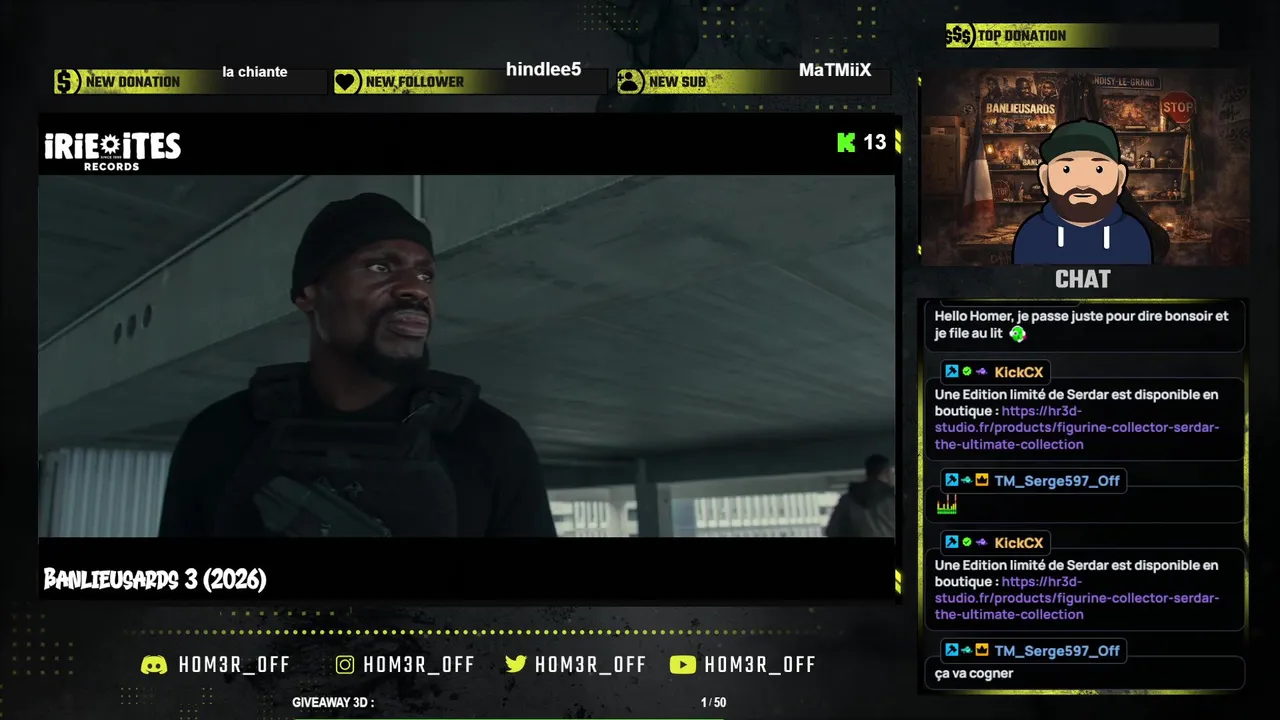The width and height of the screenshot is (1280, 720).
Task: Click the title 'Banlieusards 3 (2026)'
Action: coord(155,579)
